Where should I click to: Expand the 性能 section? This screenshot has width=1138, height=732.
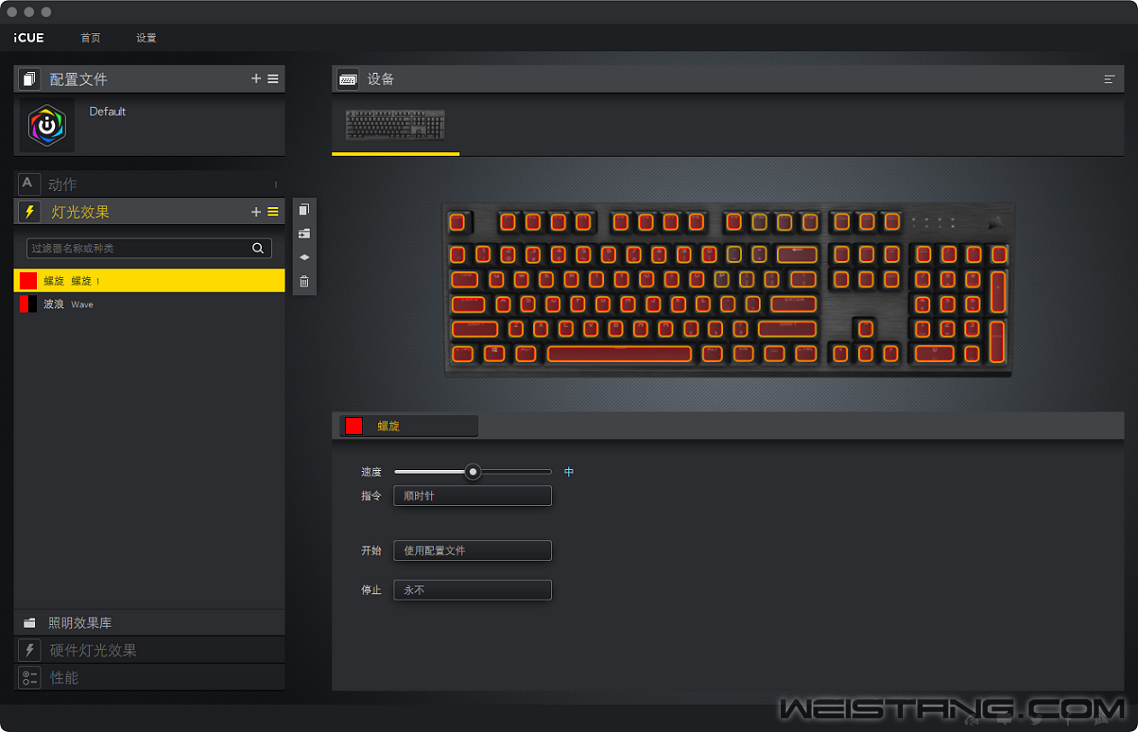click(x=149, y=678)
